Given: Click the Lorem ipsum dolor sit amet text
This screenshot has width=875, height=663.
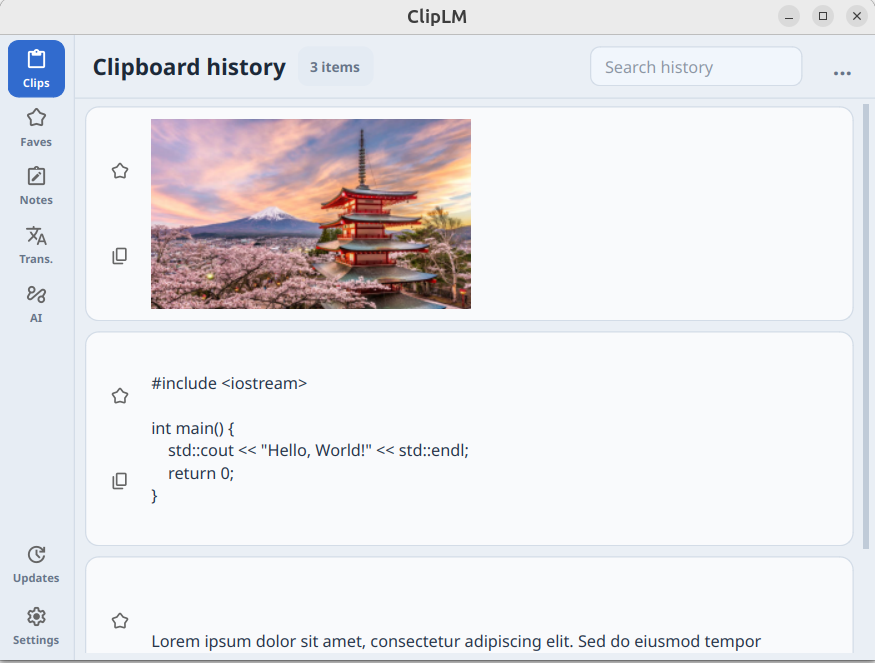Looking at the screenshot, I should click(456, 641).
